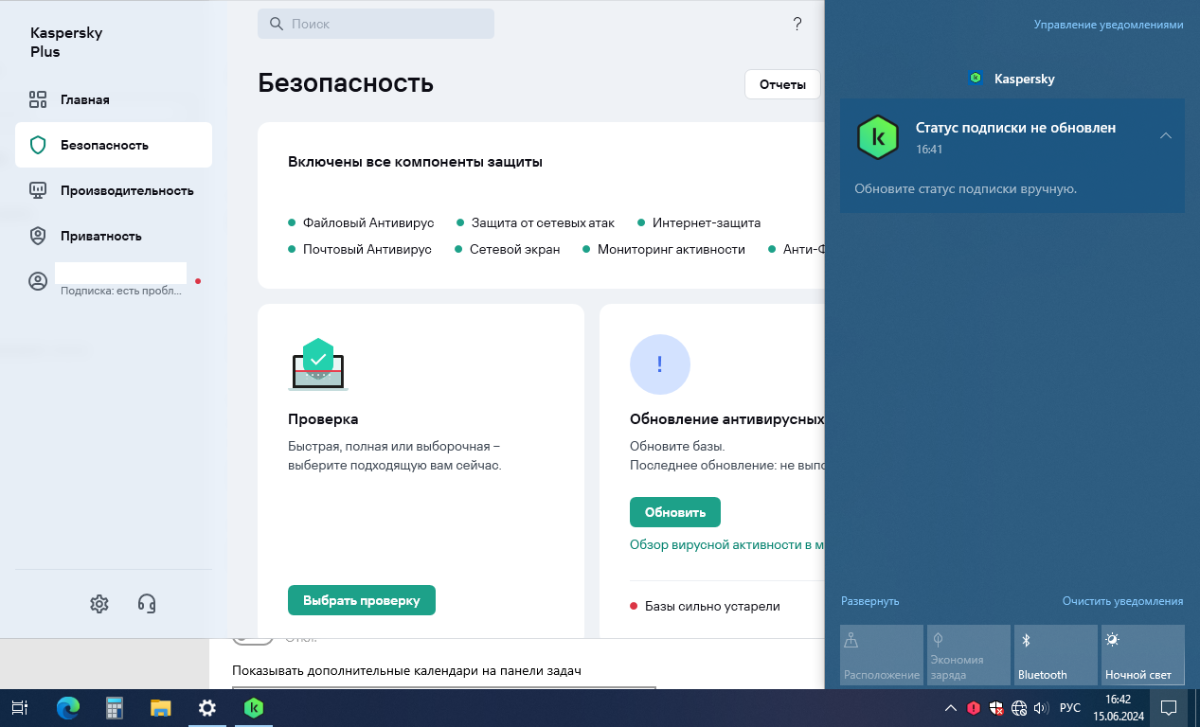
Task: Click the Выбрать проверку button
Action: [362, 600]
